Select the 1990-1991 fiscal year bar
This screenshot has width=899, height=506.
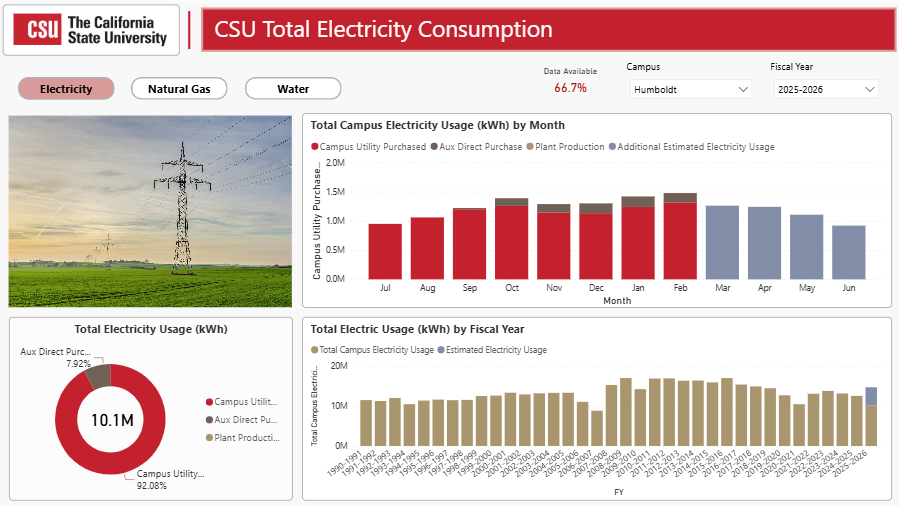pyautogui.click(x=366, y=423)
